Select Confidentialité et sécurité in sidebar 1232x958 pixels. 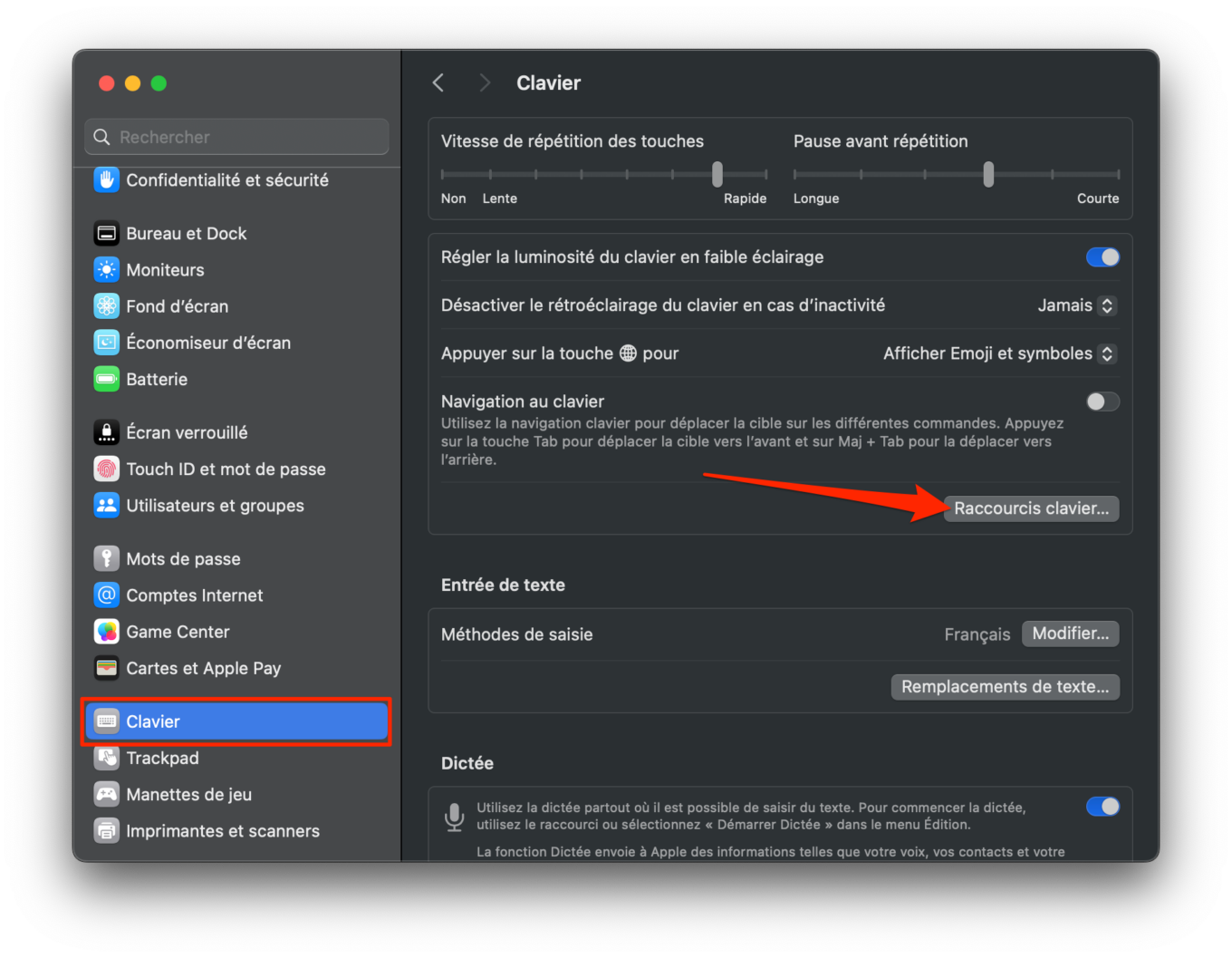[x=236, y=179]
